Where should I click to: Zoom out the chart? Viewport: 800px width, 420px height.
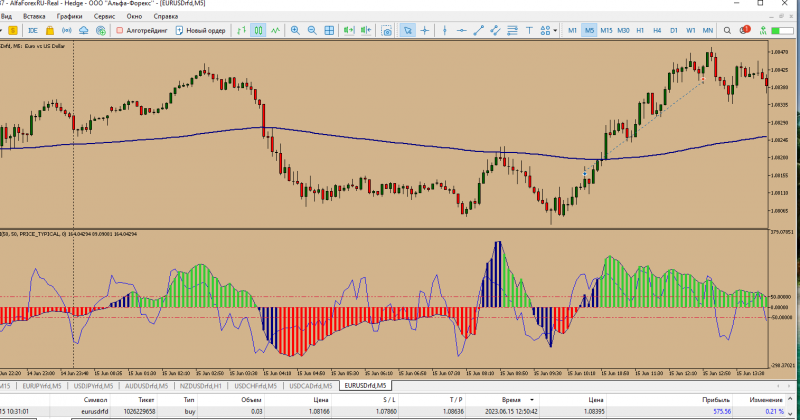[312, 31]
